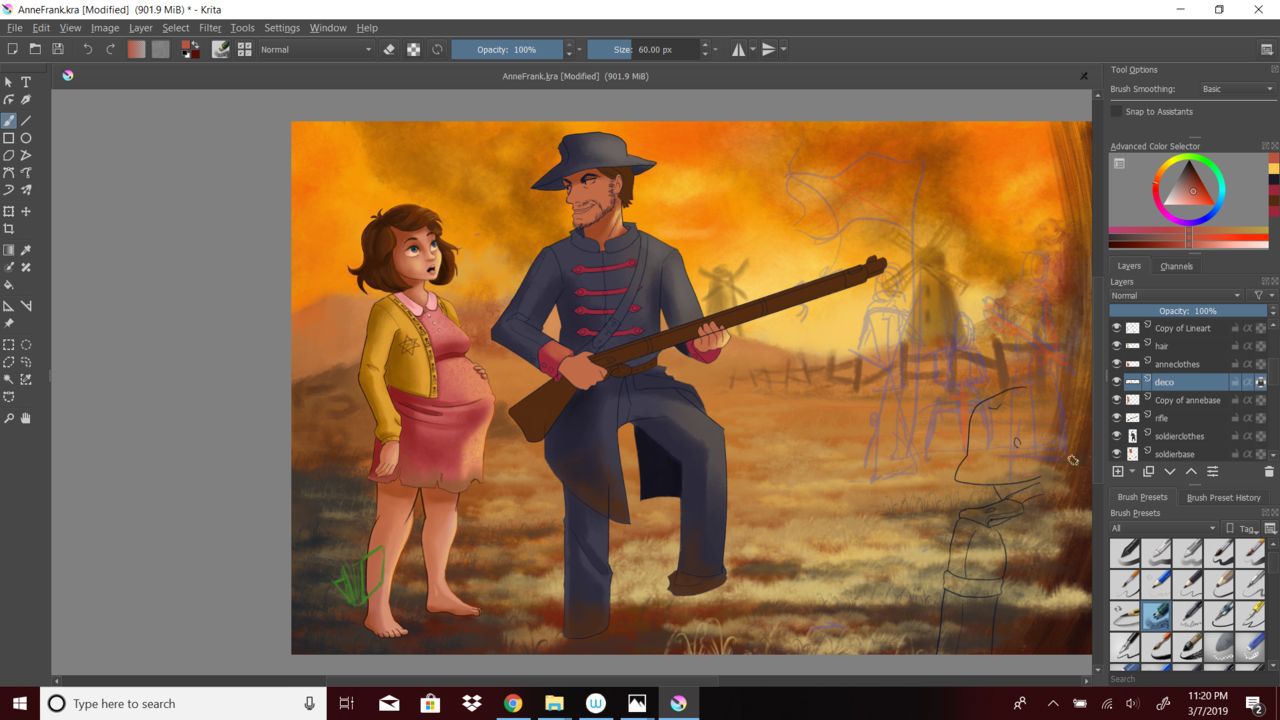Select the Move tool

point(26,211)
